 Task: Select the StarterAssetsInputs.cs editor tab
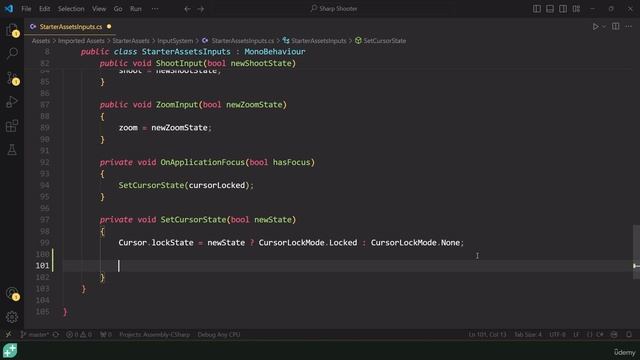(x=71, y=27)
